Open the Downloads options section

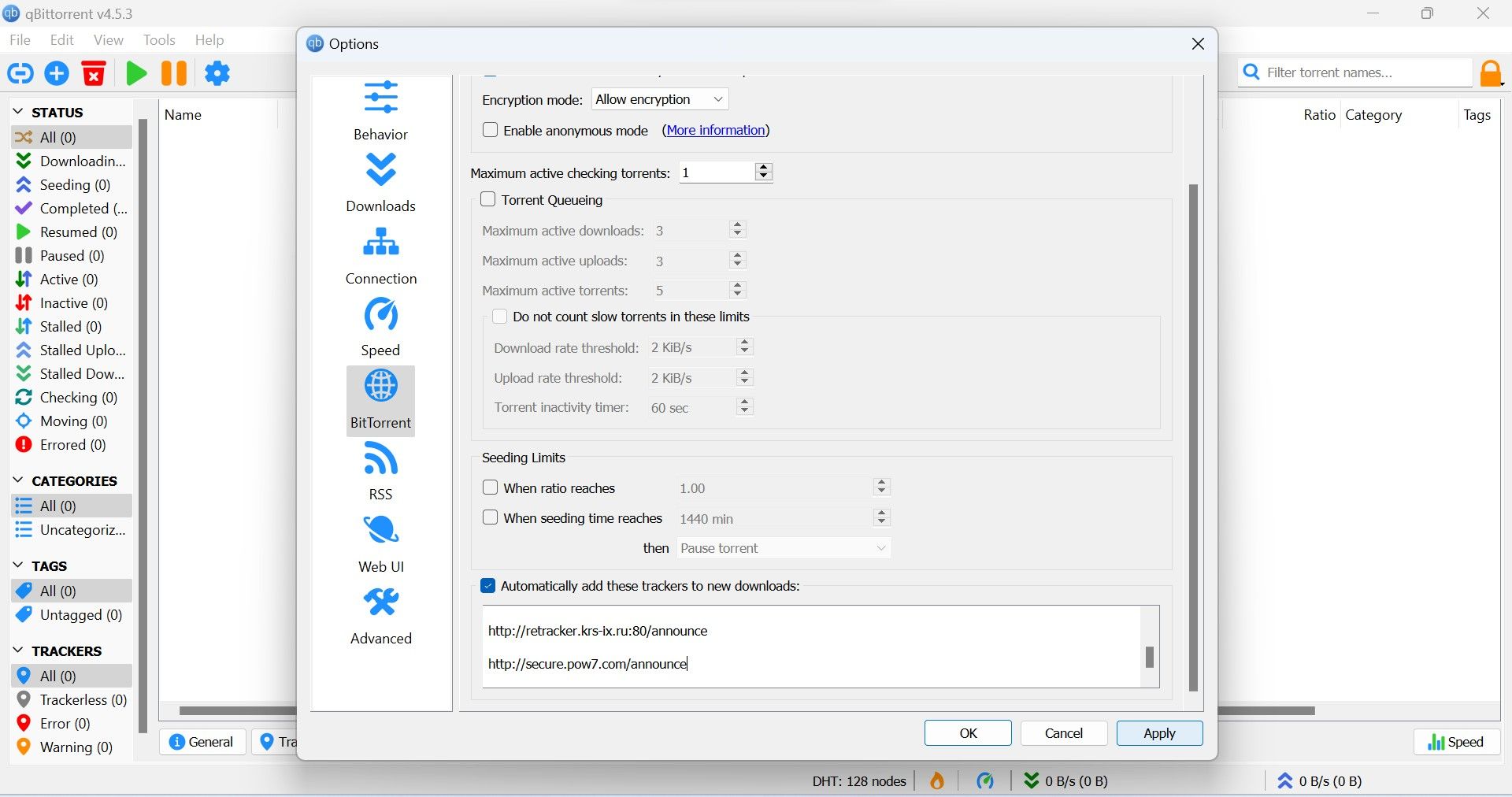[380, 183]
